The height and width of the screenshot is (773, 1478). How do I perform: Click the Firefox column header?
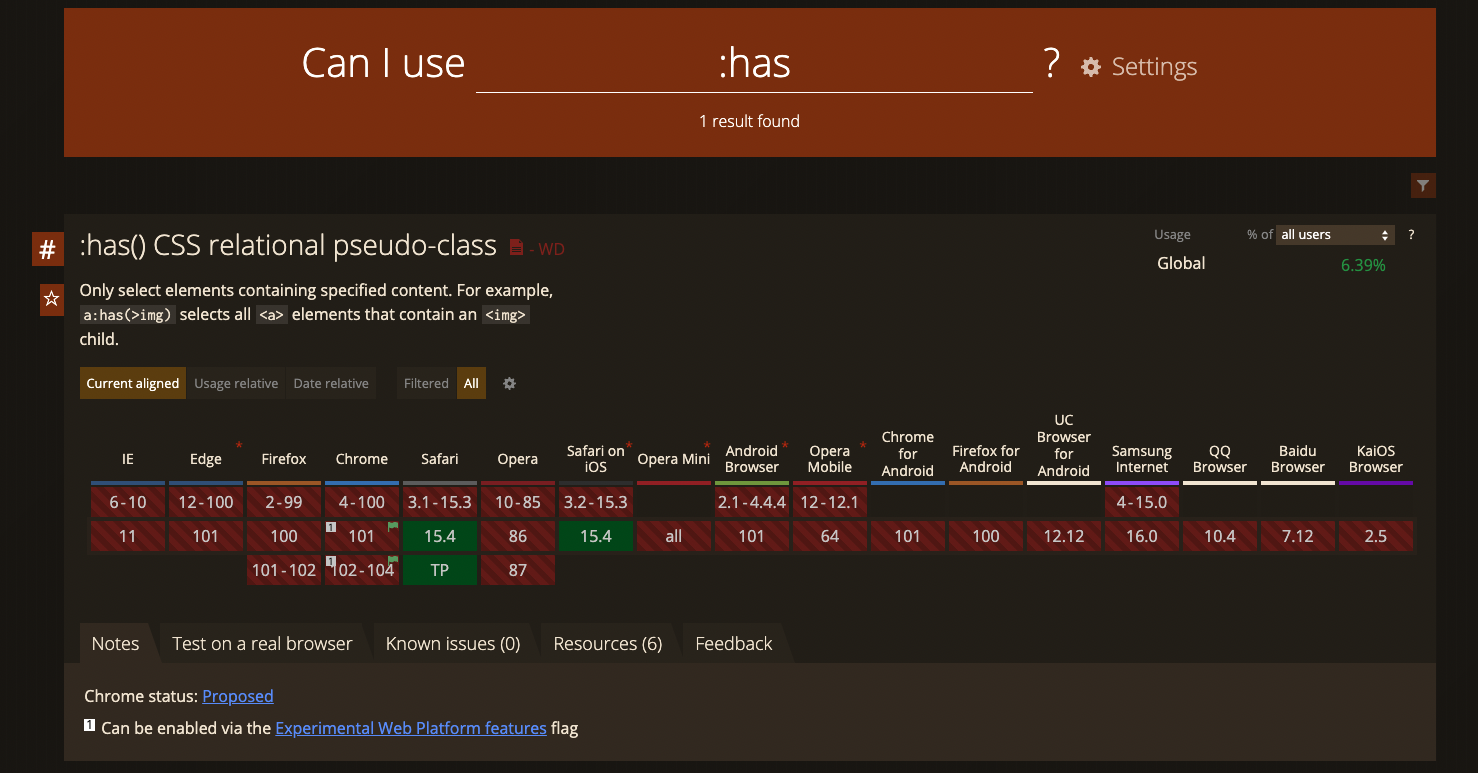(x=284, y=459)
